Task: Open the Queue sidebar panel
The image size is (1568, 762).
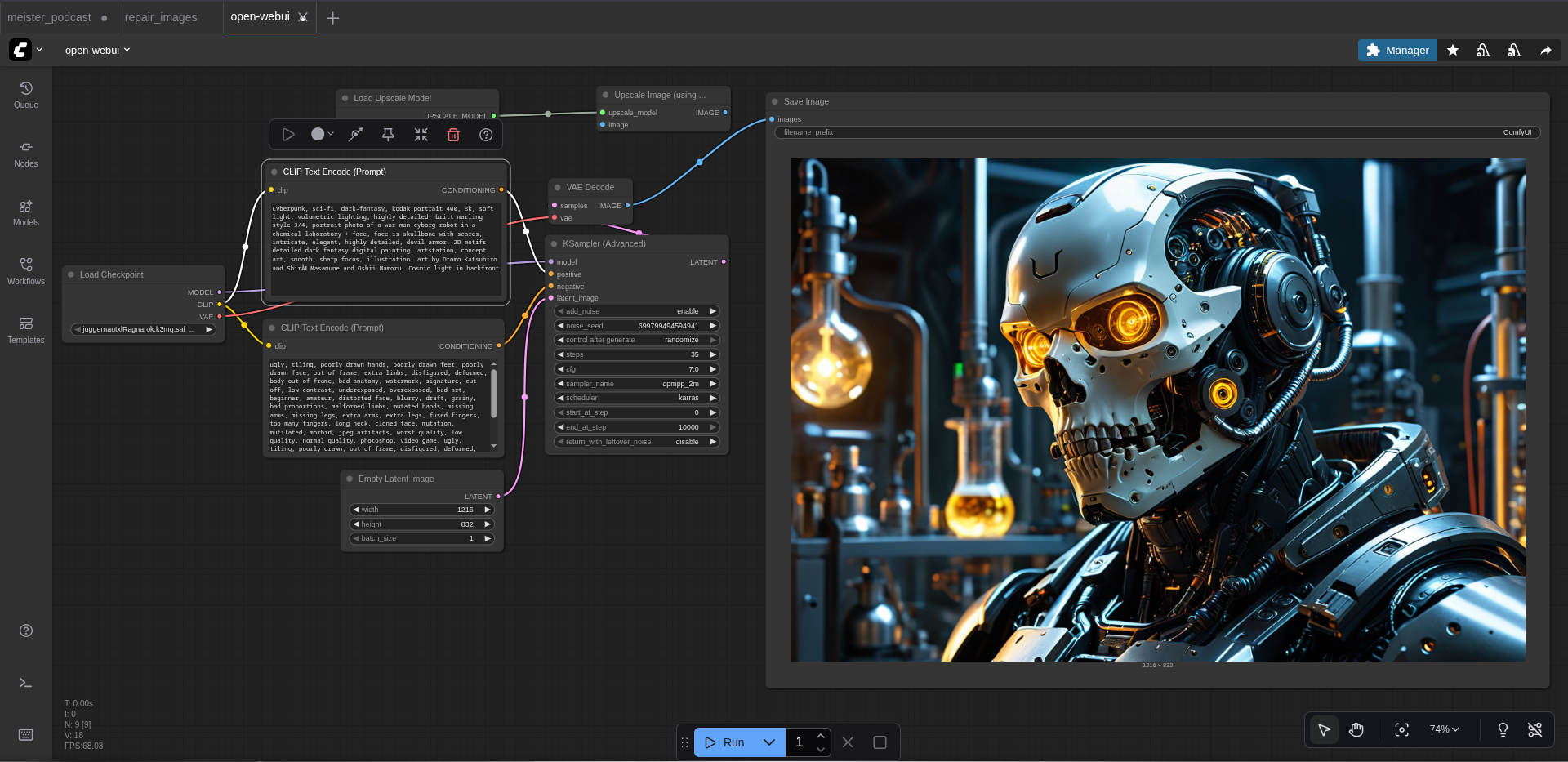Action: point(25,95)
